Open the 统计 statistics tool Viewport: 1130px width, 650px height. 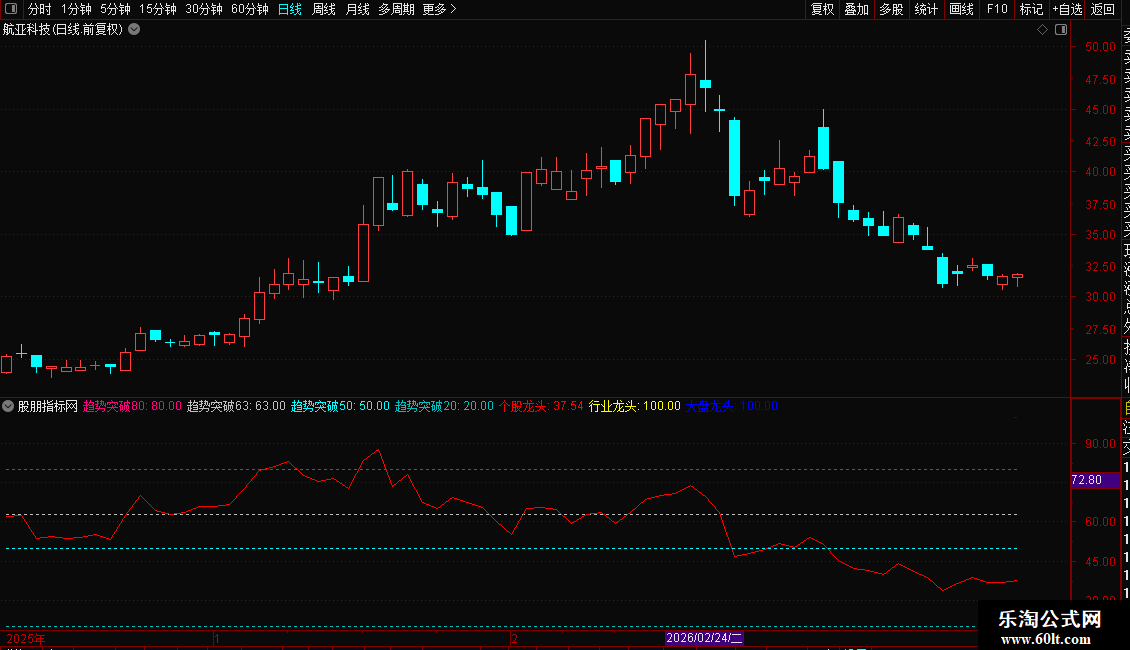point(926,9)
